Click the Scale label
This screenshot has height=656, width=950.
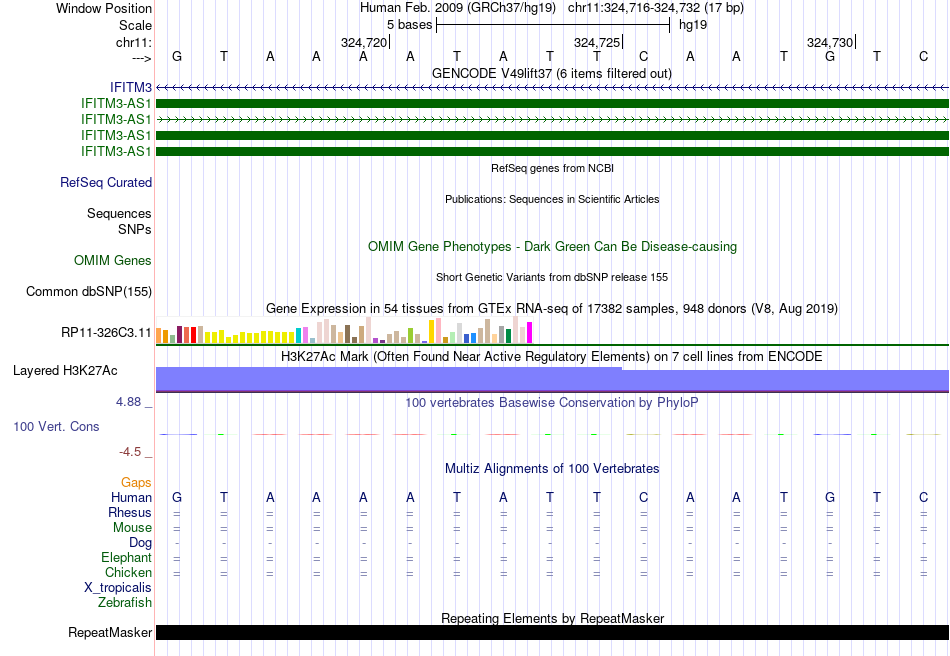coord(135,25)
